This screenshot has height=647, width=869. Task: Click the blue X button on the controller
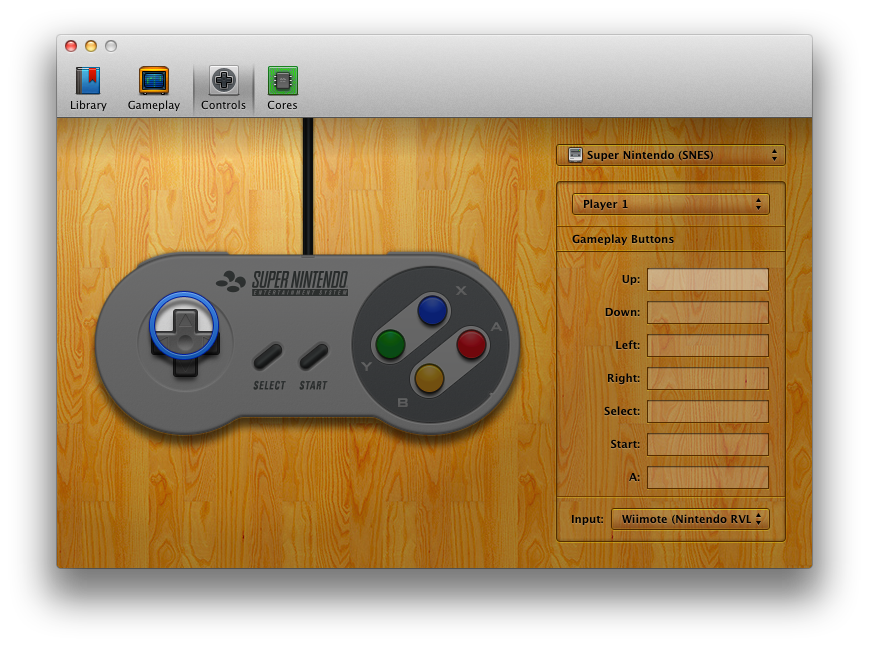[430, 311]
